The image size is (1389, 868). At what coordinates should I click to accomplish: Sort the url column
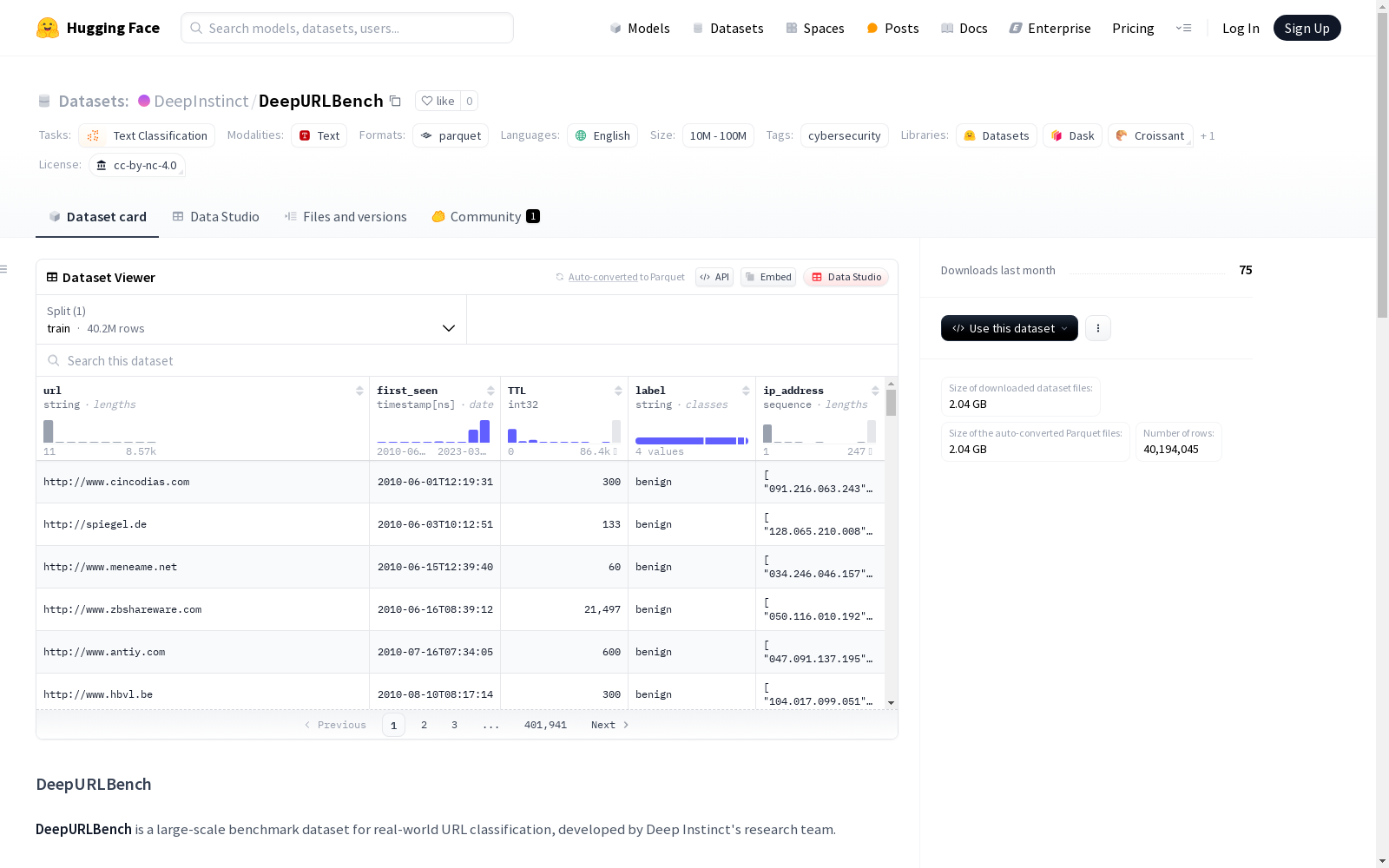359,391
